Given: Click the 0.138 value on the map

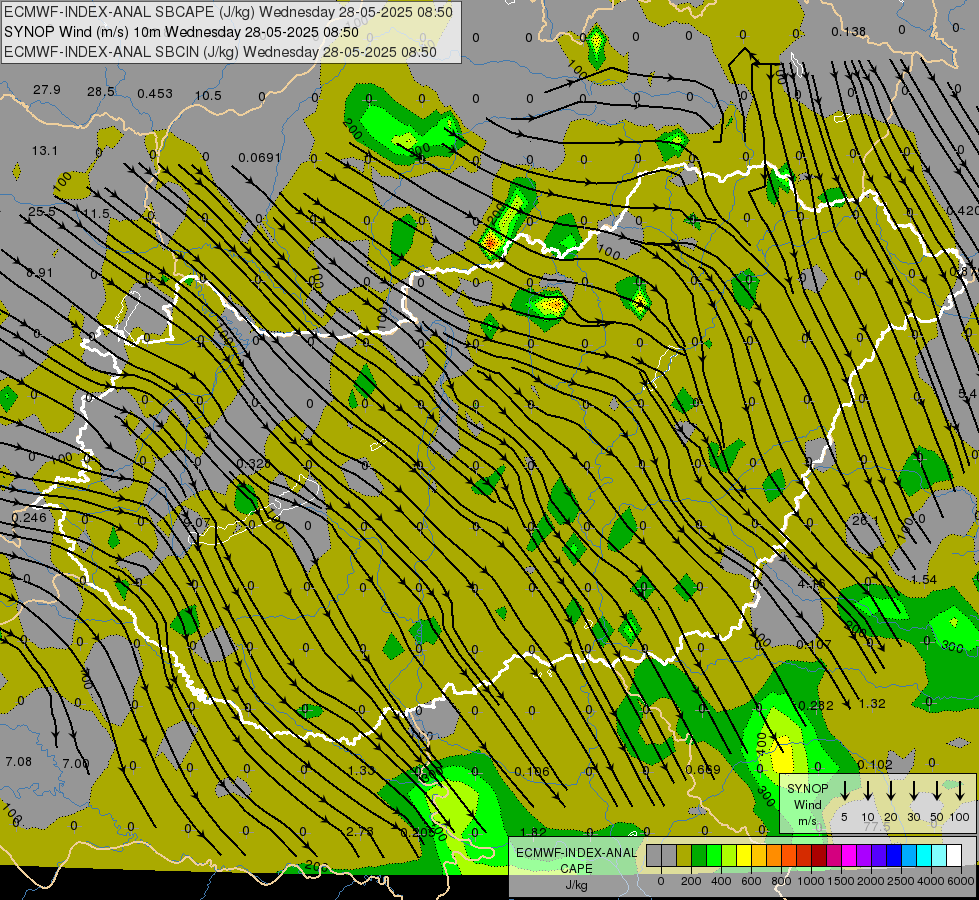Looking at the screenshot, I should [x=849, y=31].
